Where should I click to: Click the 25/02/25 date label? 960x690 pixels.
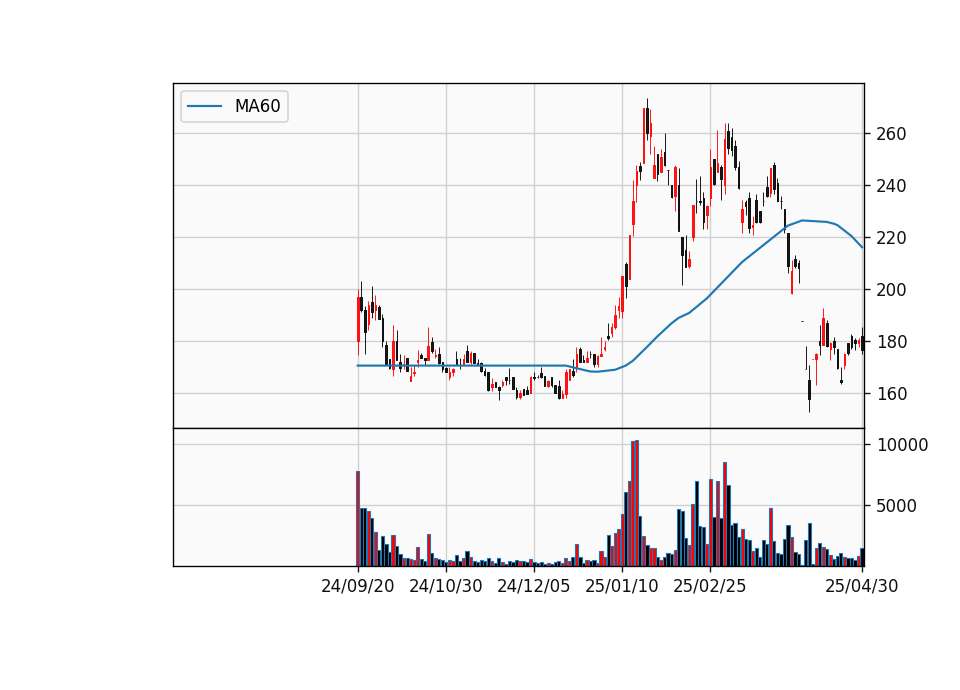tap(710, 586)
